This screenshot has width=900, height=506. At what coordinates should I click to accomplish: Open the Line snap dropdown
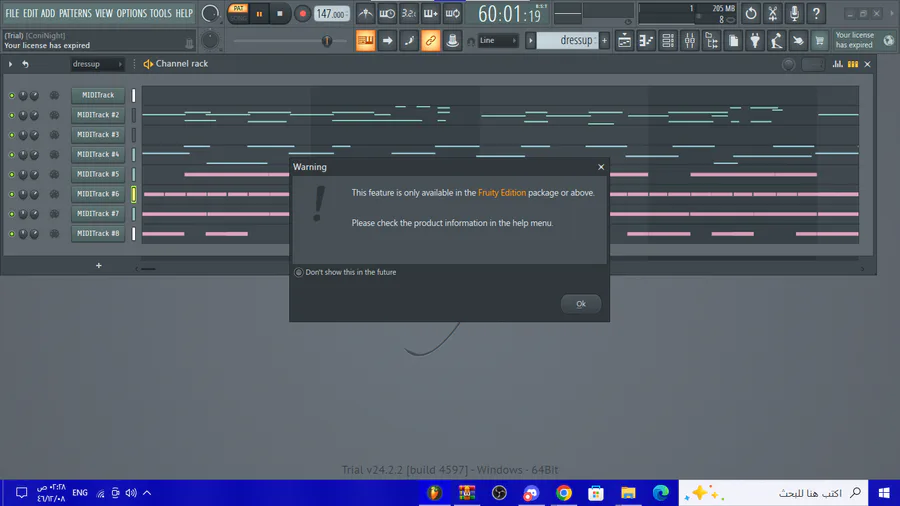click(498, 41)
